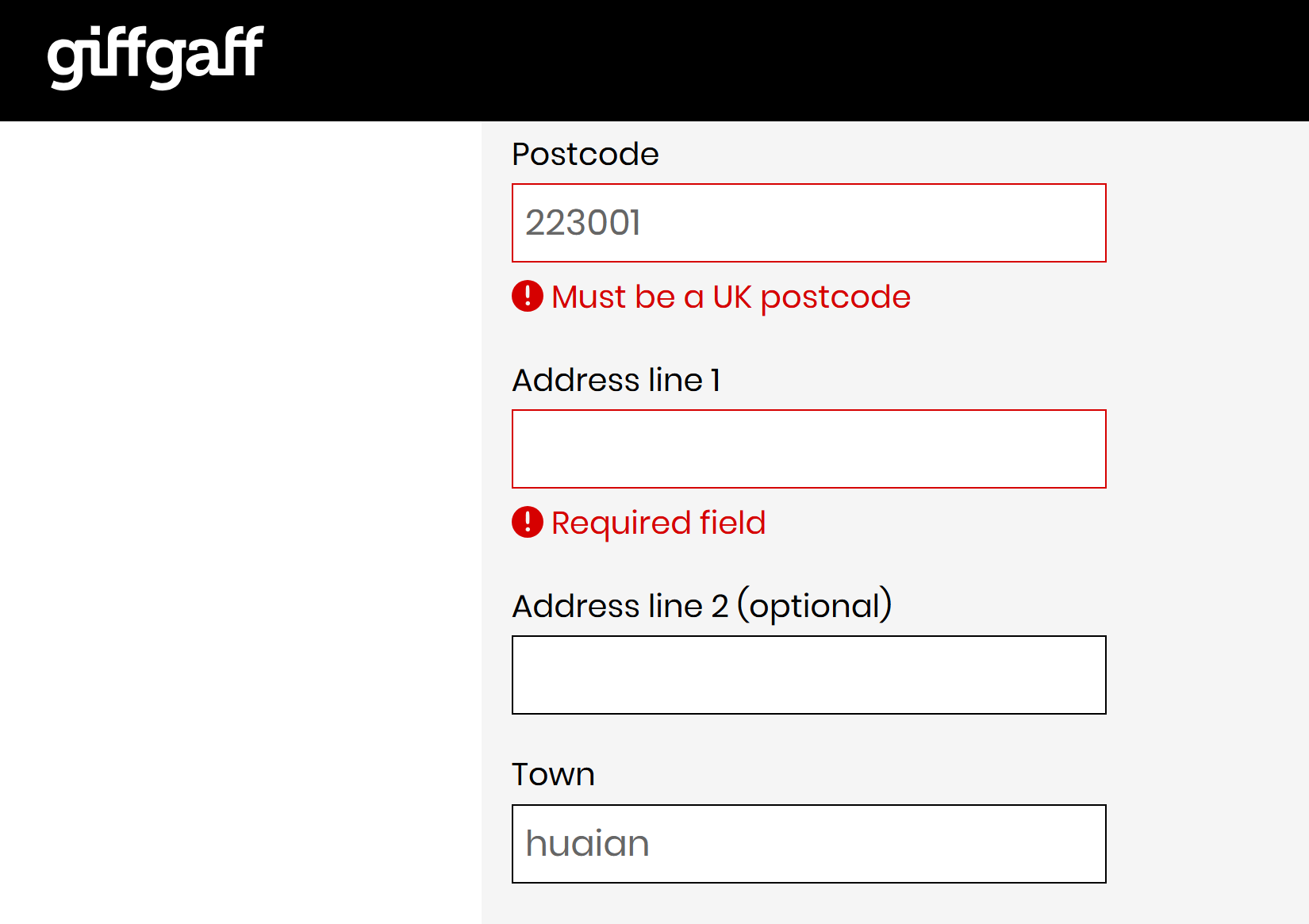Viewport: 1309px width, 924px height.
Task: Click the 'Postcode' field label
Action: tap(585, 154)
